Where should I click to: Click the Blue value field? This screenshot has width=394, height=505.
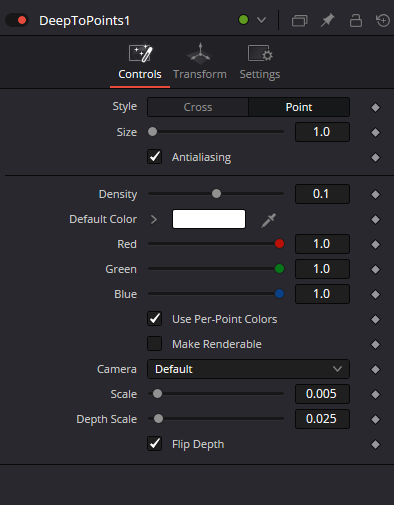click(x=322, y=294)
